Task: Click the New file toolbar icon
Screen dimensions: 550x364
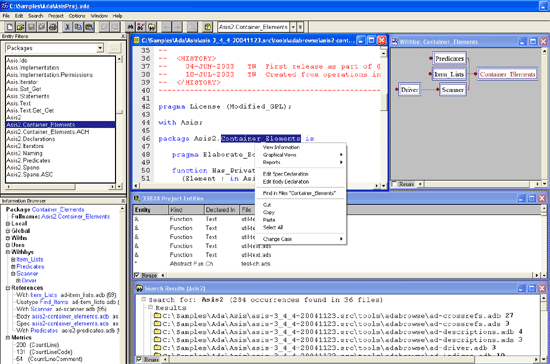Action: pos(10,27)
